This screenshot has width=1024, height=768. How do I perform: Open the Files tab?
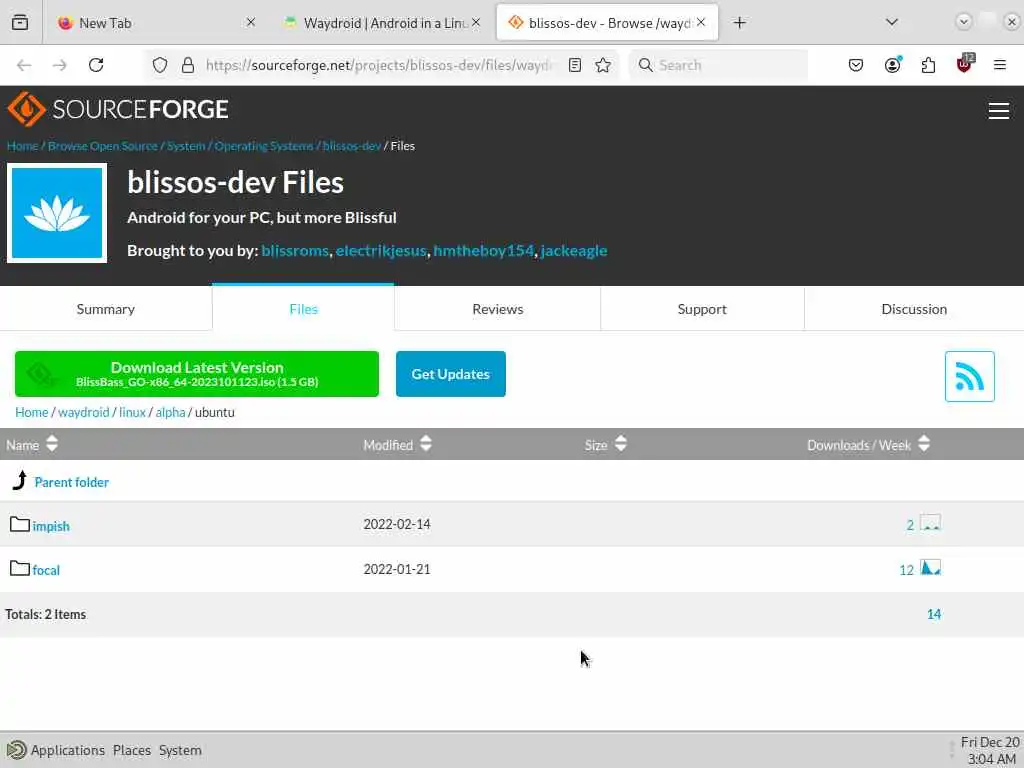point(303,309)
